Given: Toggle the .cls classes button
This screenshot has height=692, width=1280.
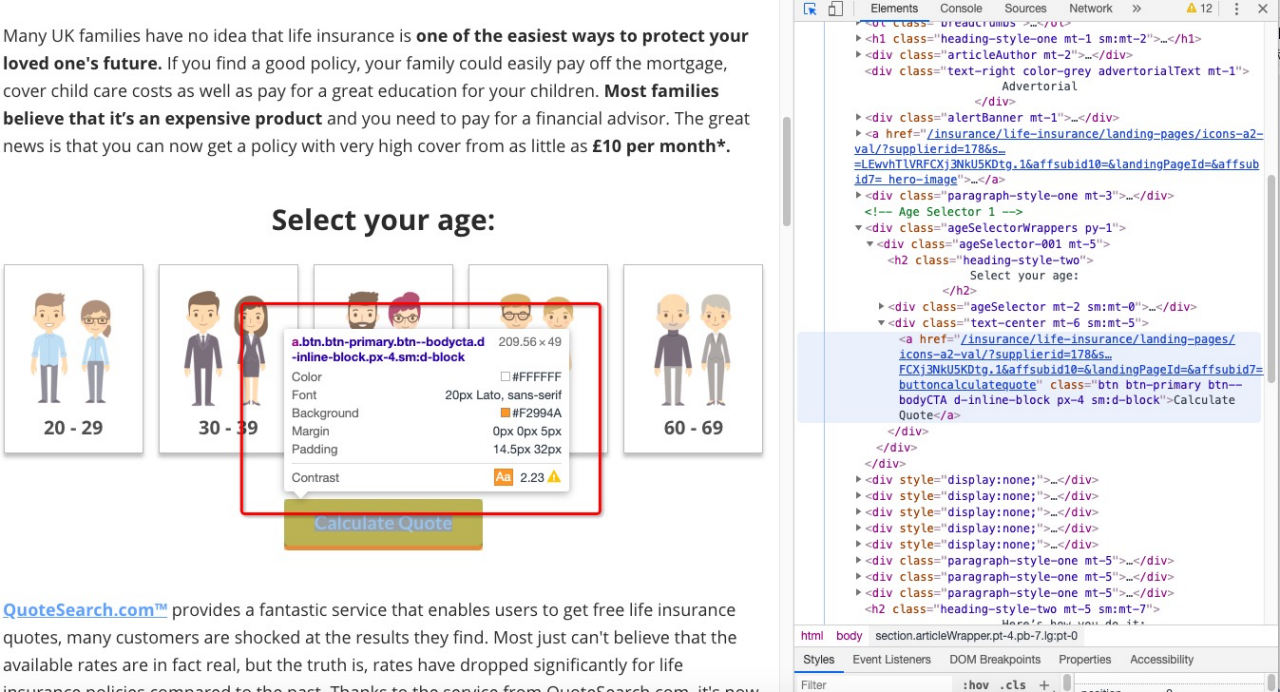Looking at the screenshot, I should 1013,685.
